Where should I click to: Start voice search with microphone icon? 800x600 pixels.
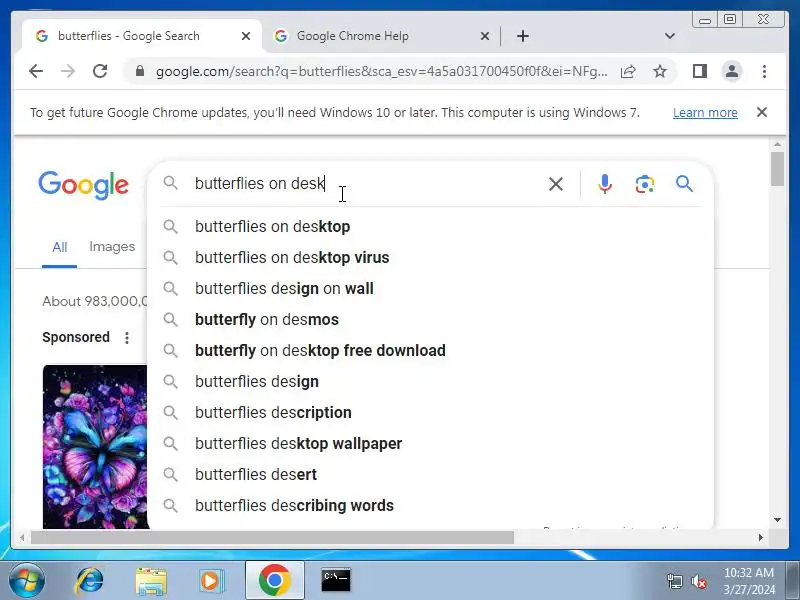coord(605,184)
